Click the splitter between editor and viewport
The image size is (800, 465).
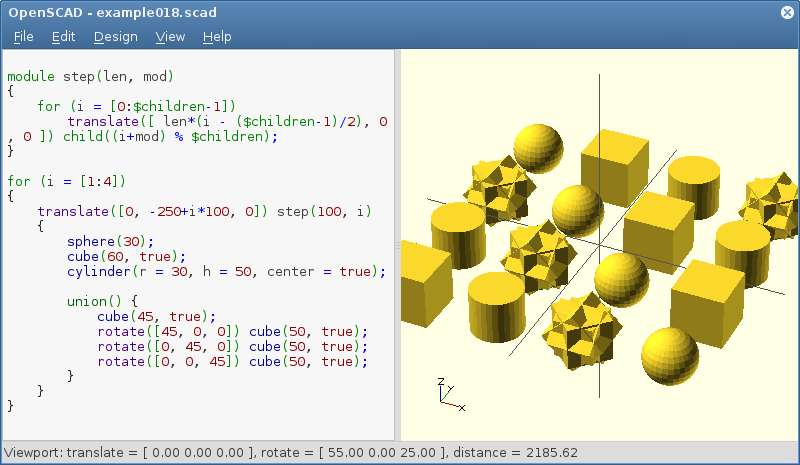[395, 245]
